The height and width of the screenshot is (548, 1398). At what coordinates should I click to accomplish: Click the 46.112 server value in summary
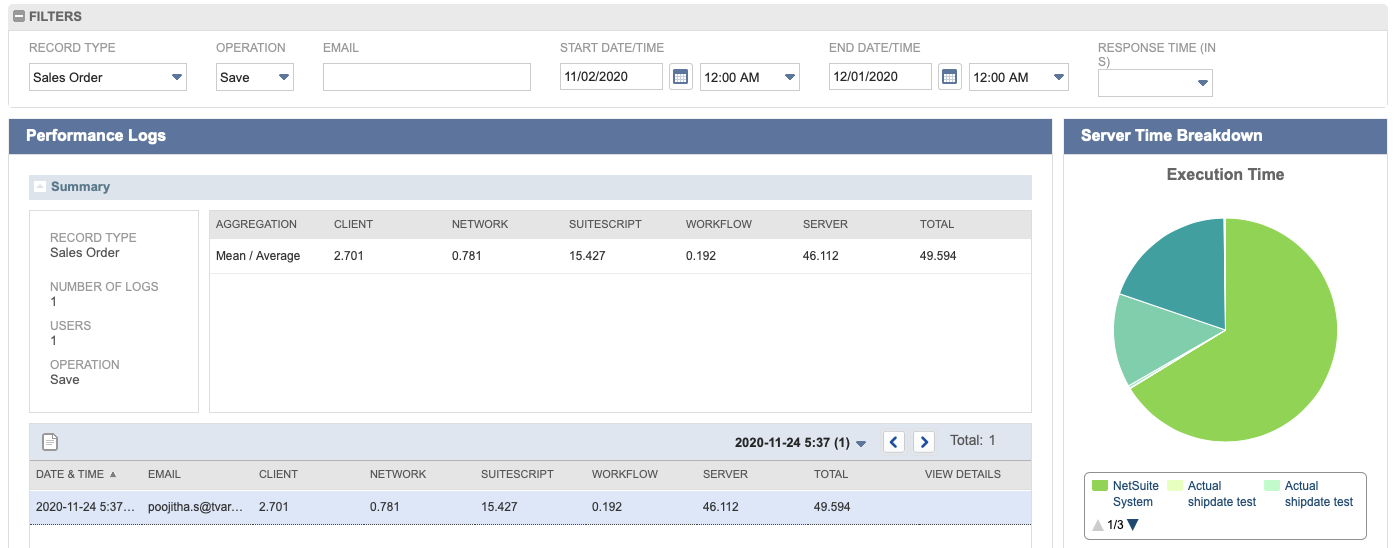(821, 256)
